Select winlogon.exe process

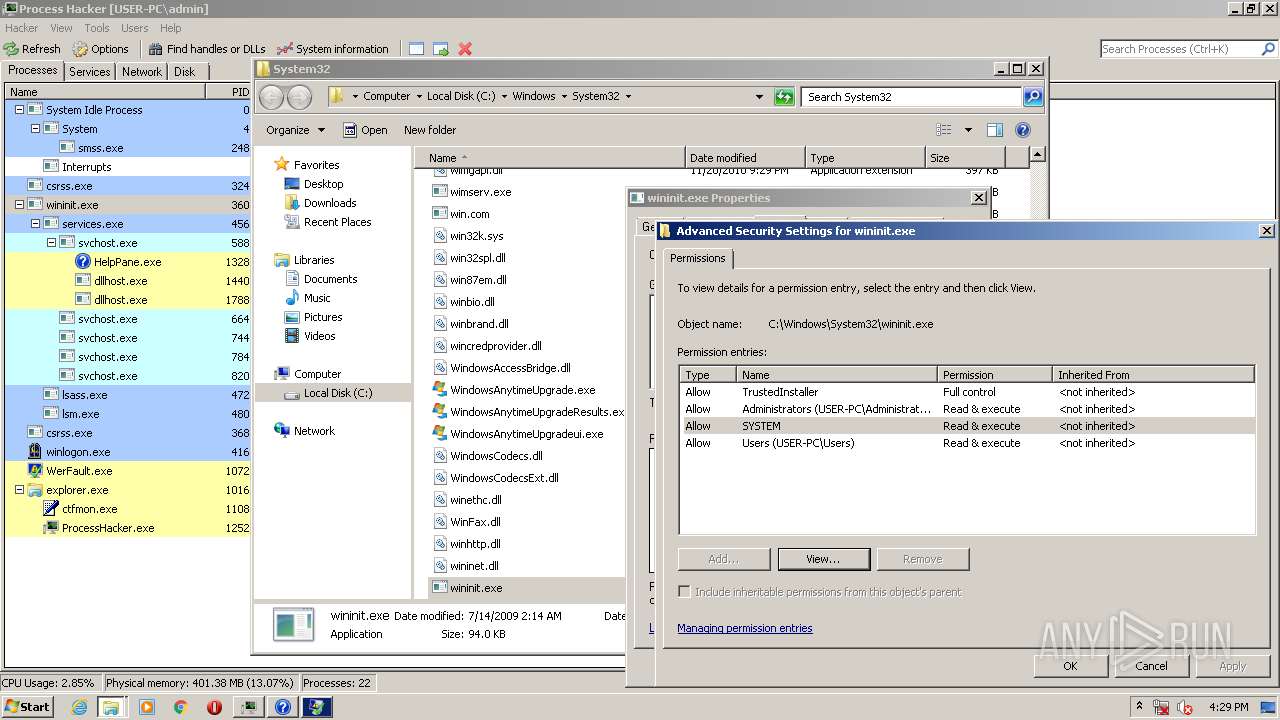click(127, 452)
